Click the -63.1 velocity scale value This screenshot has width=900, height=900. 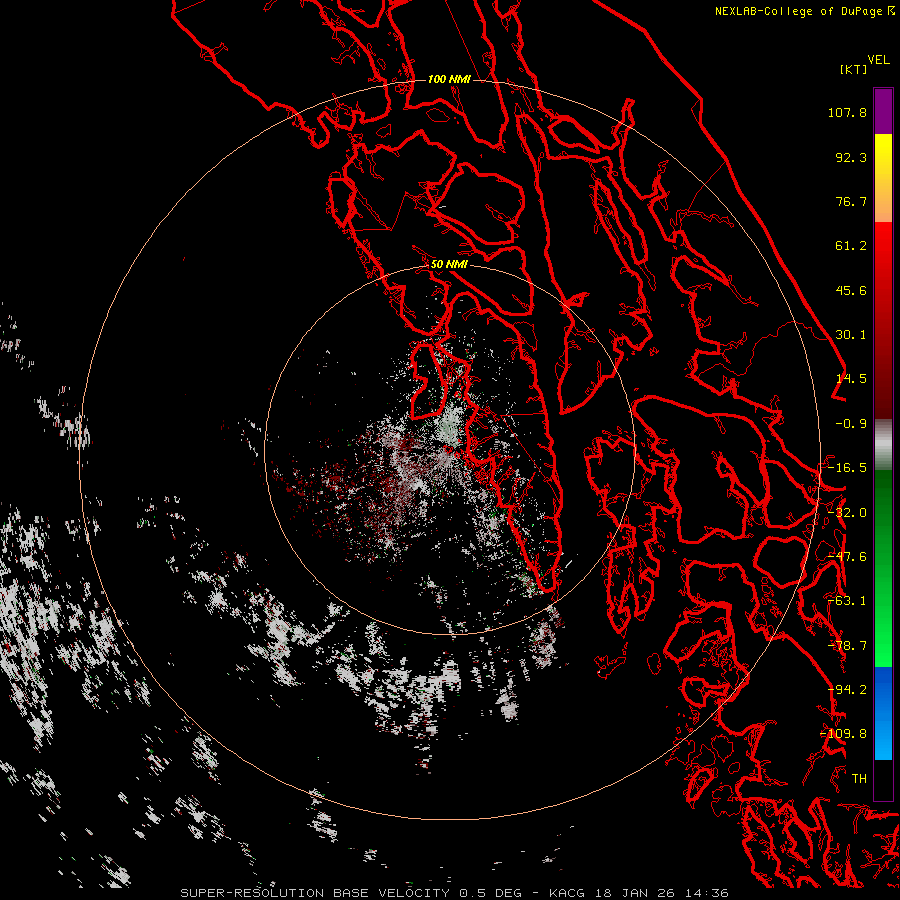tap(847, 601)
